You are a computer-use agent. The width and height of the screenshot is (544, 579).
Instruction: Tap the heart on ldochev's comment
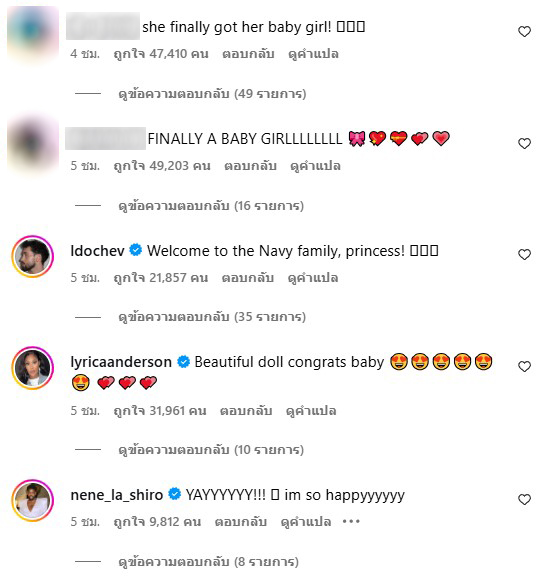[x=524, y=254]
